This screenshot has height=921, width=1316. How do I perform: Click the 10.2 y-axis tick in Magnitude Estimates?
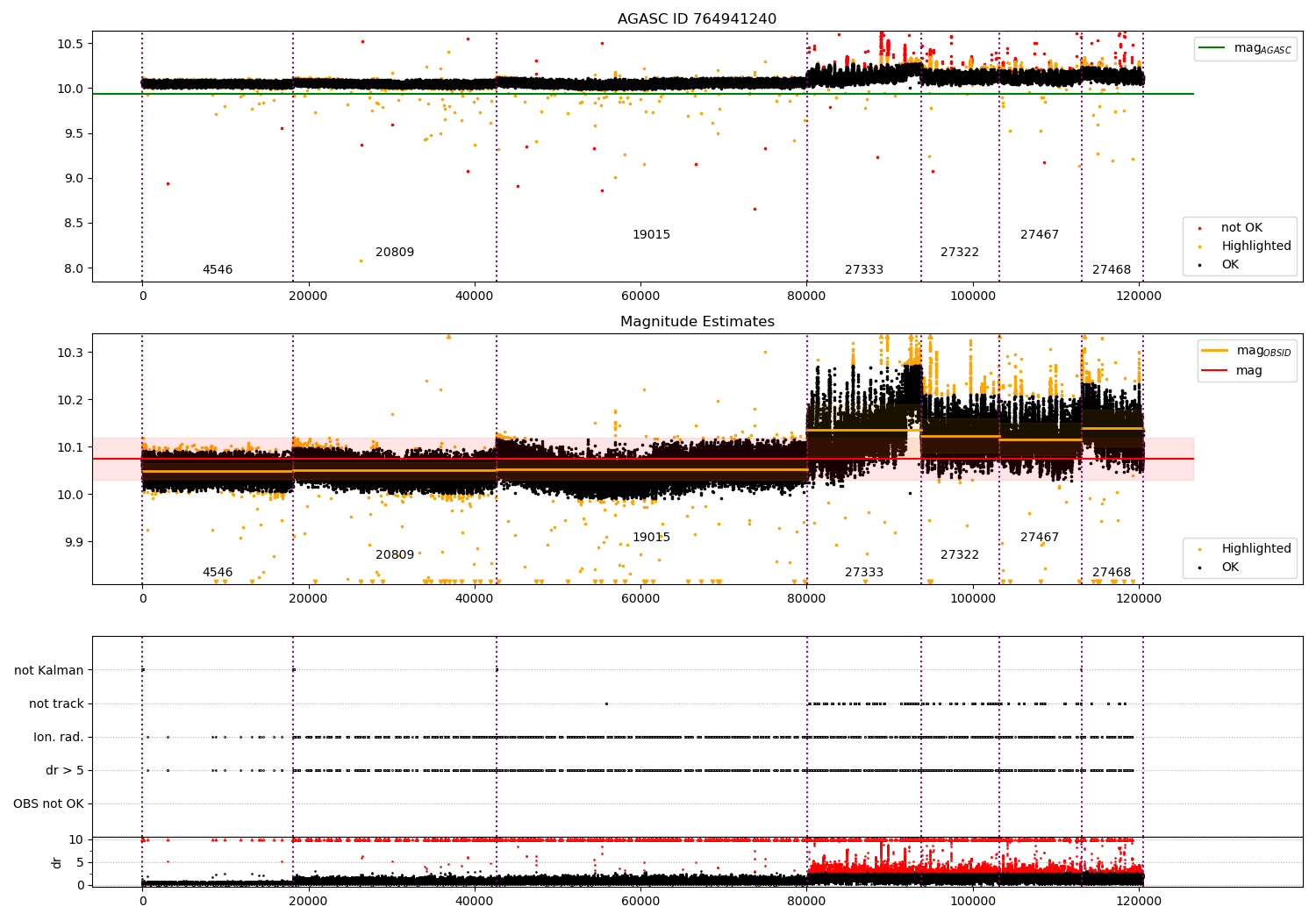pyautogui.click(x=69, y=400)
